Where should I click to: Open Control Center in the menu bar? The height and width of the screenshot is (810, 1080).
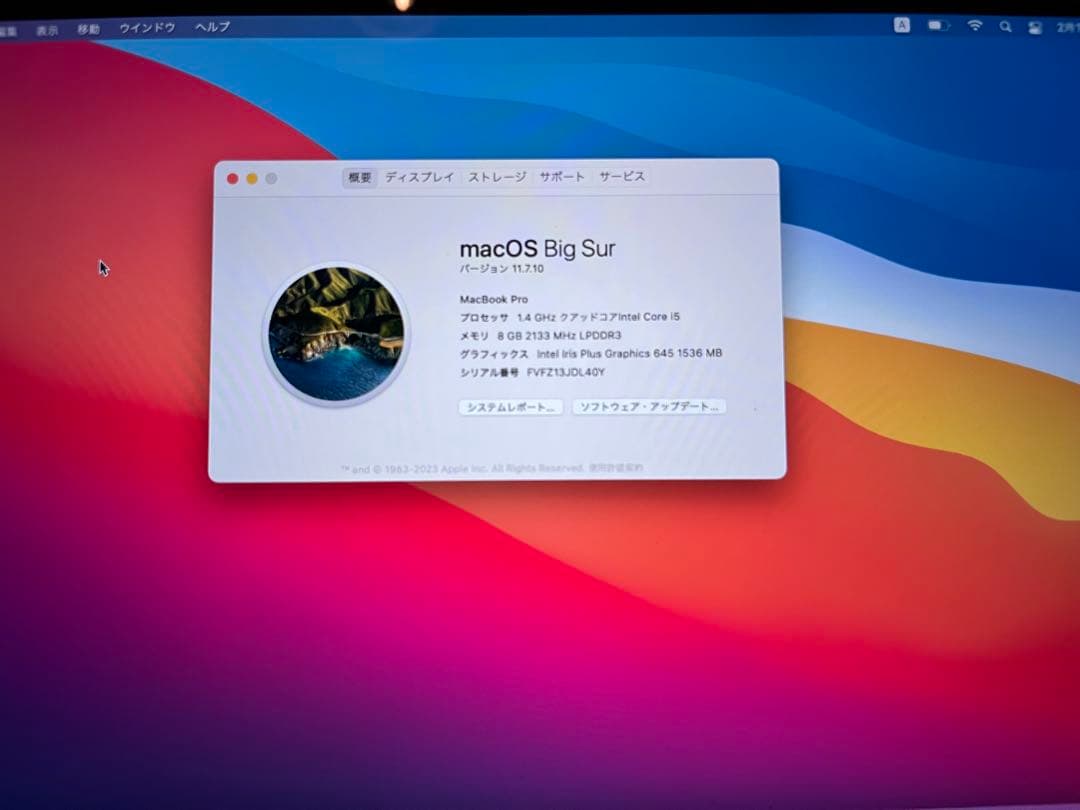click(1036, 26)
